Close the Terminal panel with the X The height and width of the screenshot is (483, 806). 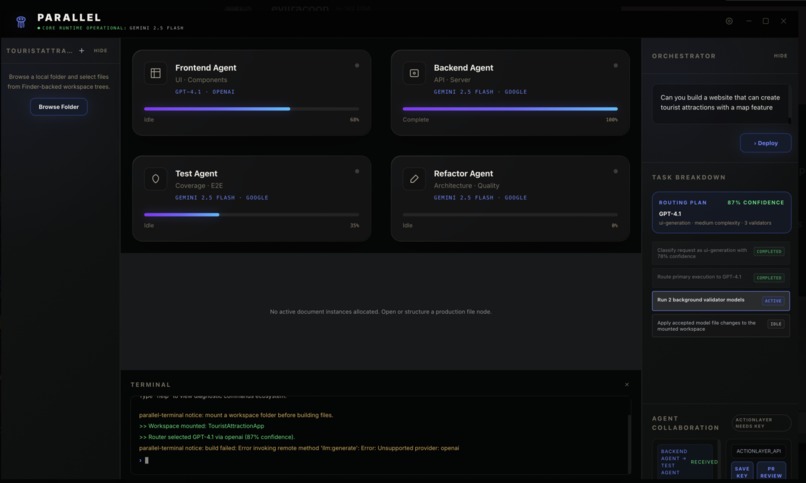pyautogui.click(x=627, y=384)
